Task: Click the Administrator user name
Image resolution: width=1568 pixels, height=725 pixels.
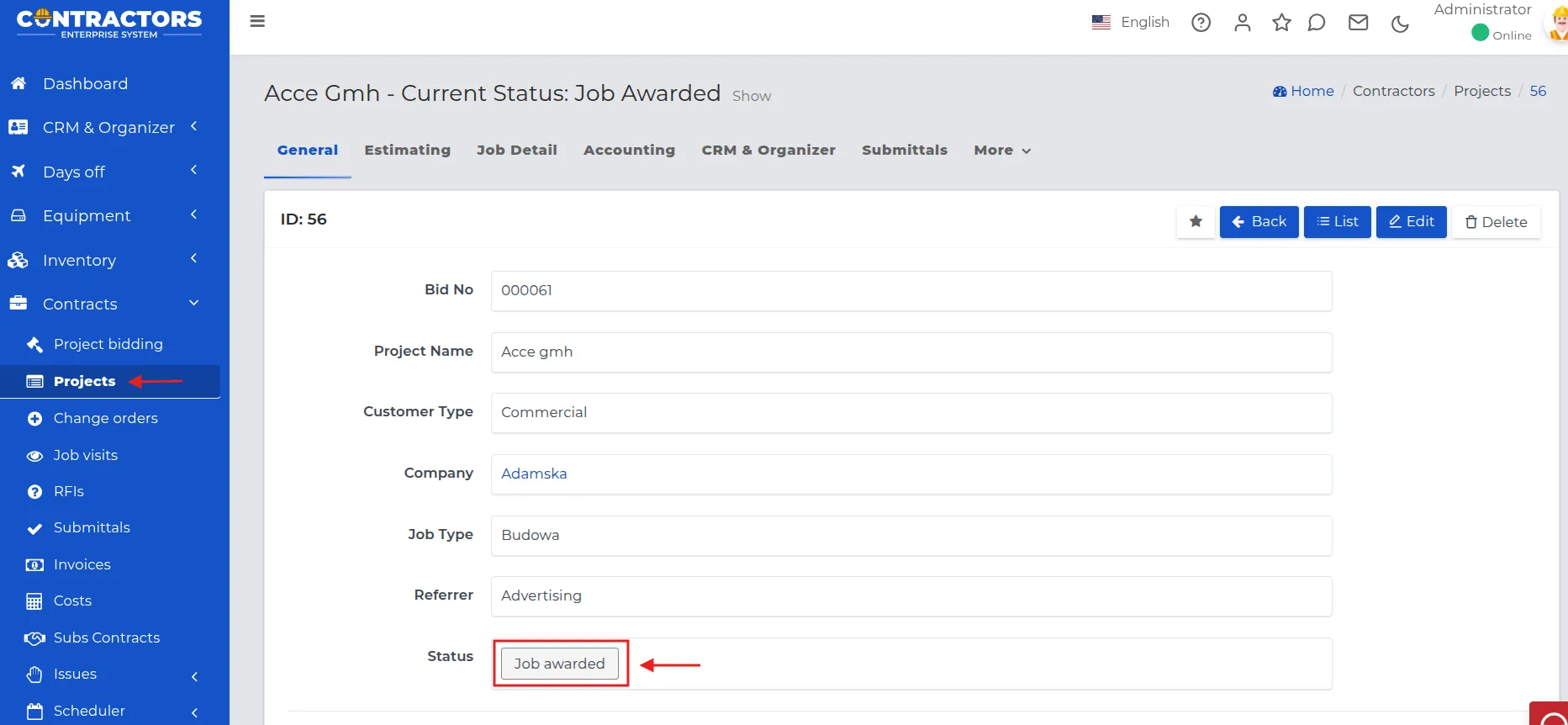Action: [x=1482, y=9]
